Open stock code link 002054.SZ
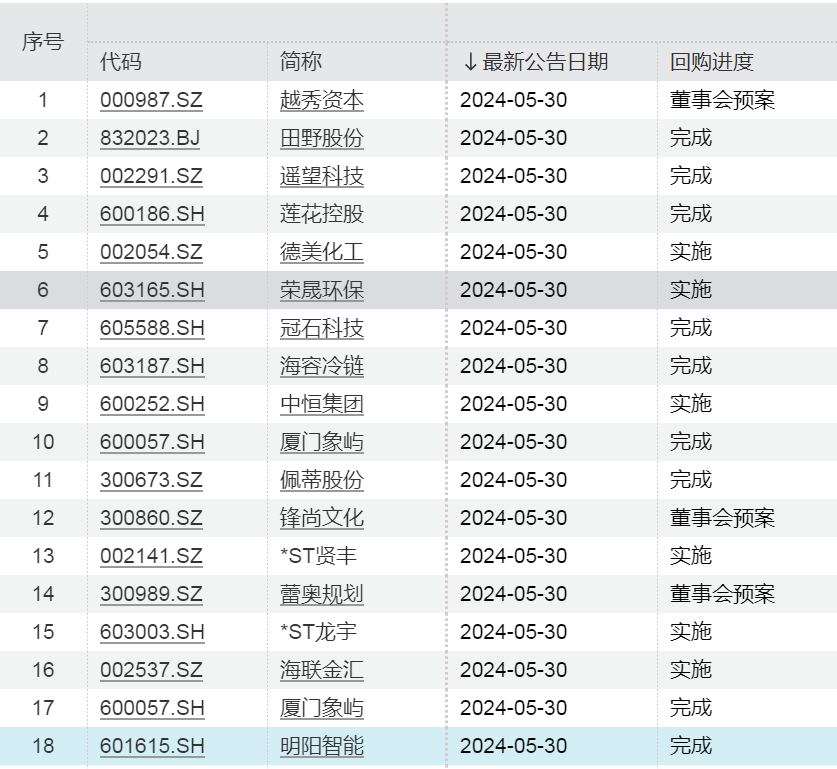This screenshot has width=837, height=769. 152,252
